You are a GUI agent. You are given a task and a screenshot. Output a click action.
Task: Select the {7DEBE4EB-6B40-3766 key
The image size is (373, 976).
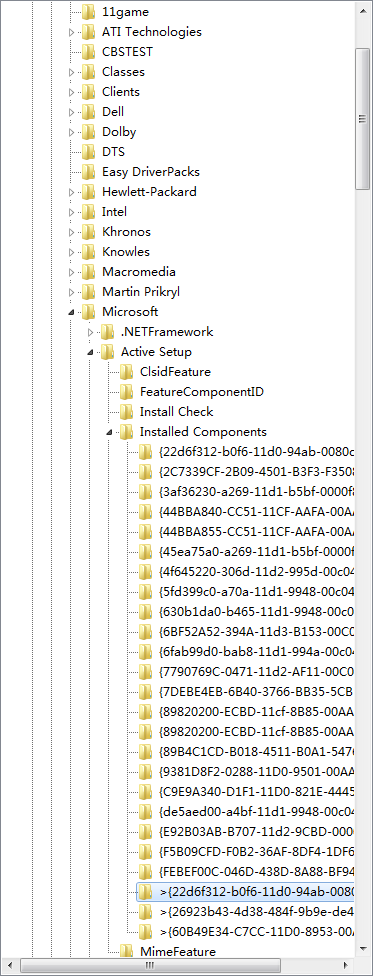(256, 691)
